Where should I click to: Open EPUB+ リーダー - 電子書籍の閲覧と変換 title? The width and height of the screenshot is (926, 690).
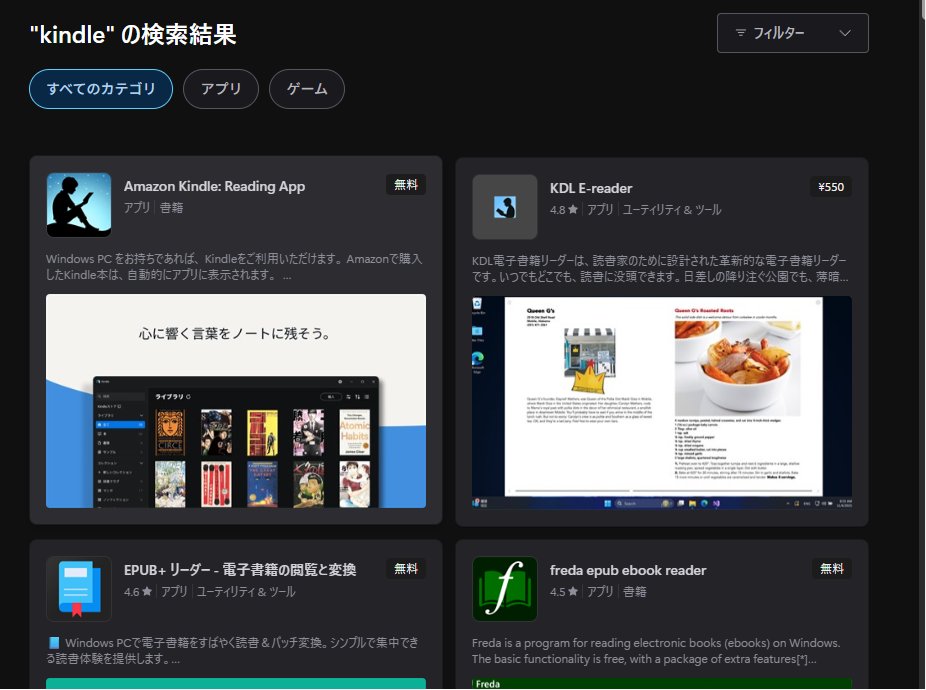coord(240,570)
